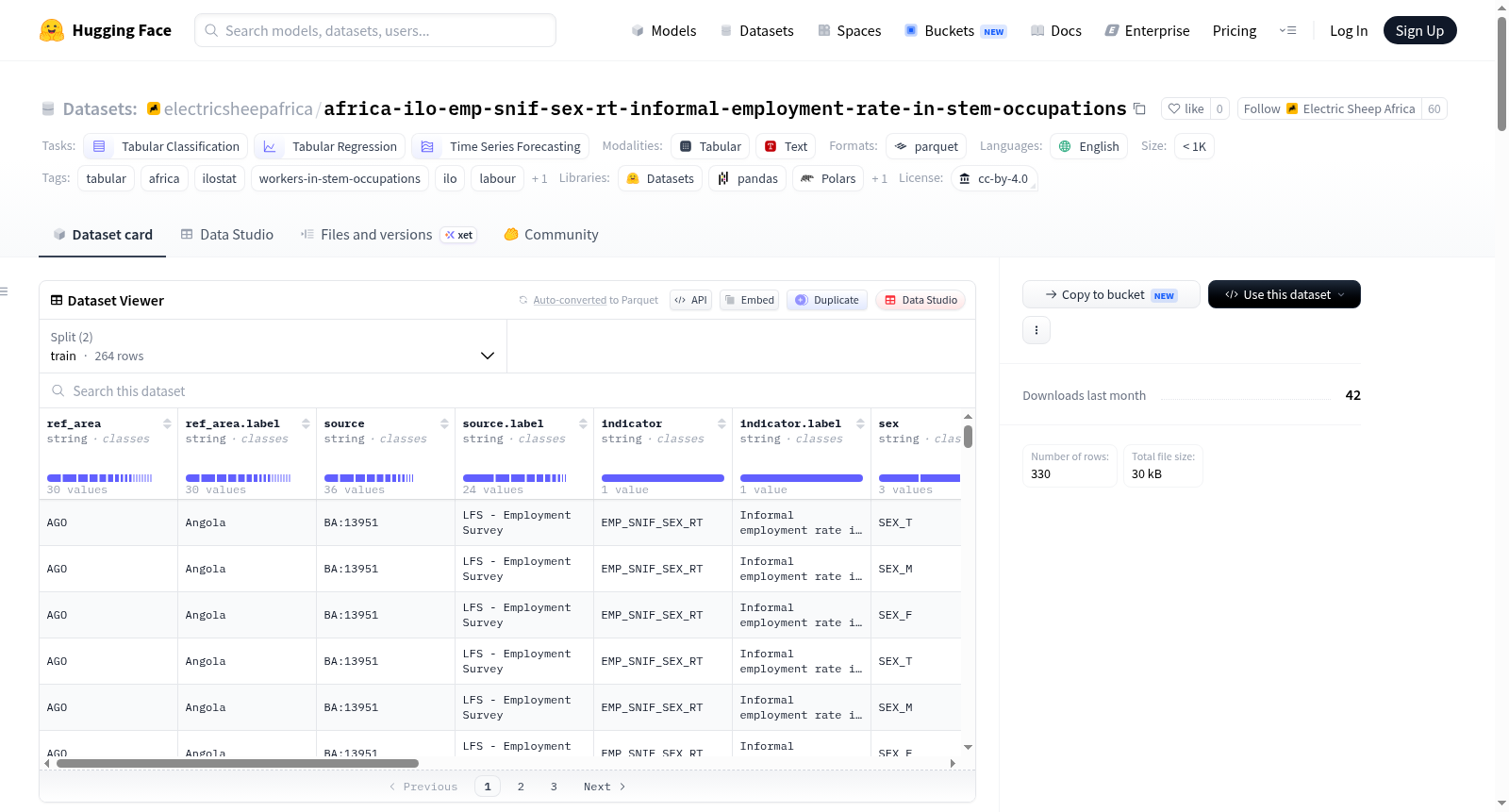Focus the Search this dataset field

click(507, 391)
